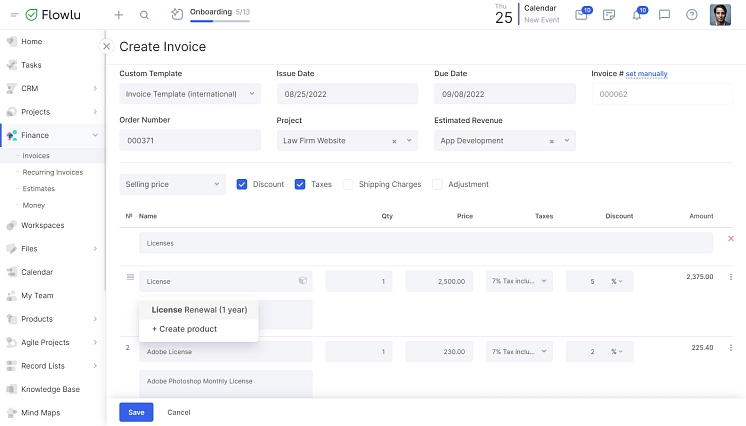This screenshot has height=426, width=746.
Task: Open the Custom Template dropdown
Action: (x=190, y=94)
